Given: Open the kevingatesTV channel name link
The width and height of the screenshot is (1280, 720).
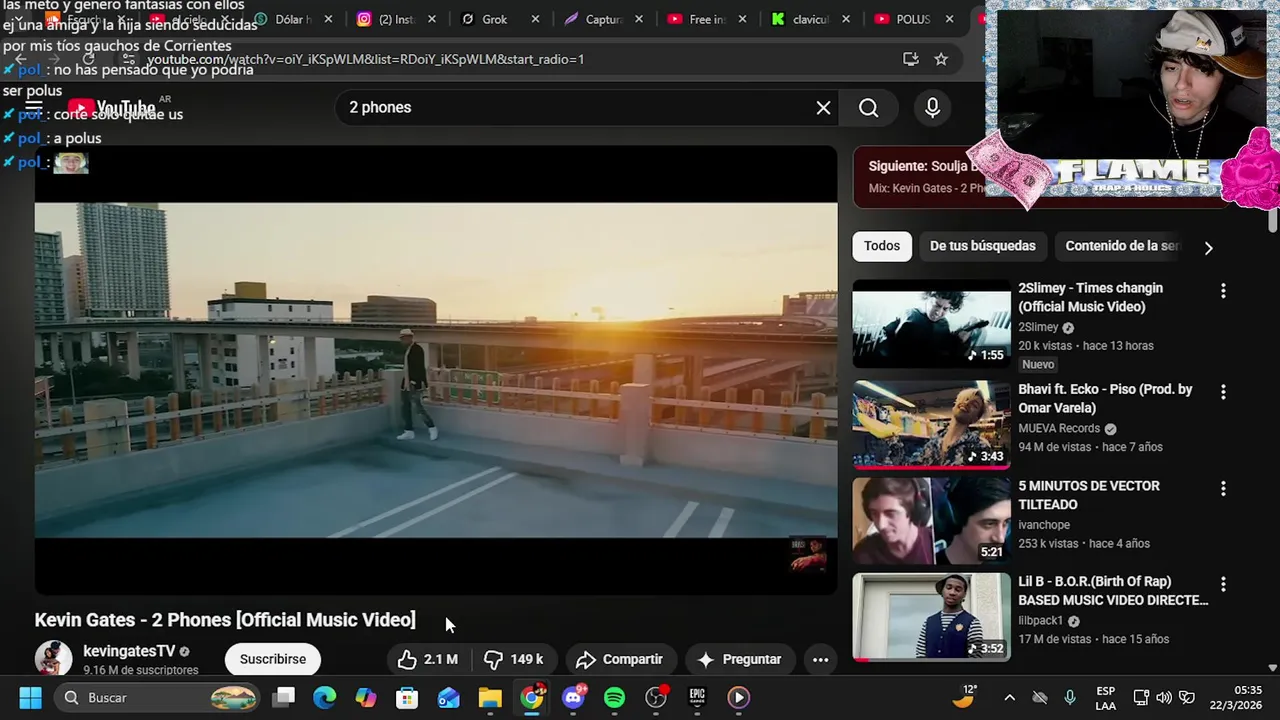Looking at the screenshot, I should pyautogui.click(x=129, y=651).
